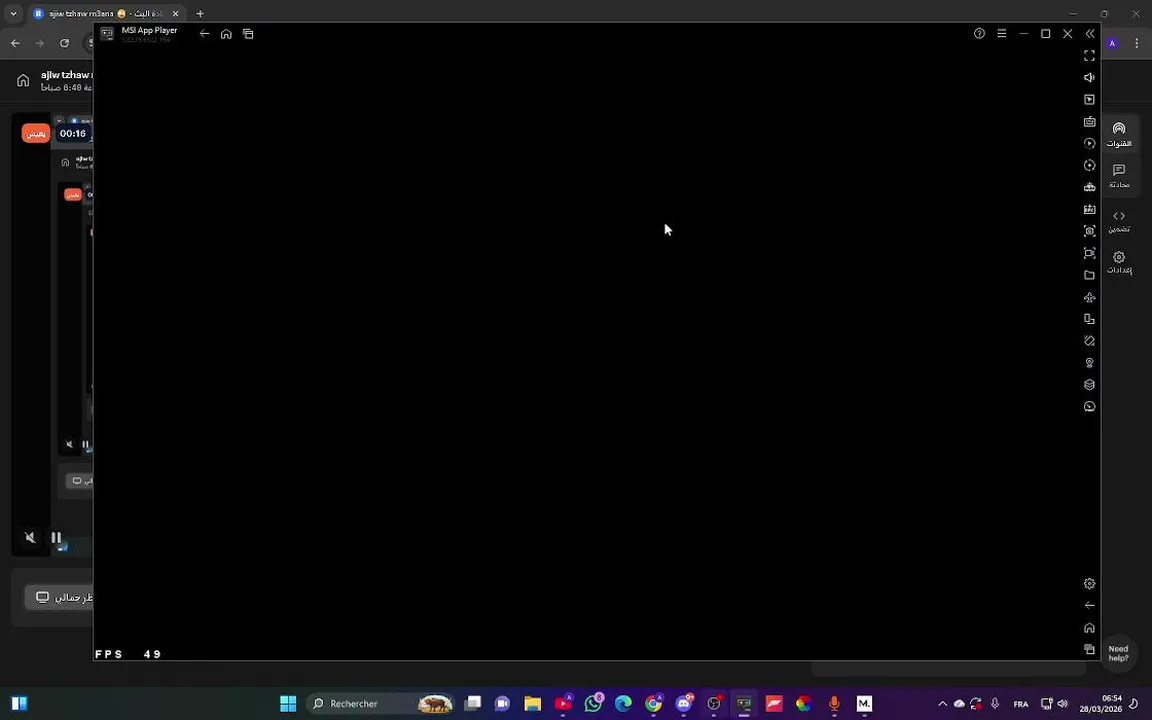
Task: Click the browser profile avatar A
Action: (1112, 43)
